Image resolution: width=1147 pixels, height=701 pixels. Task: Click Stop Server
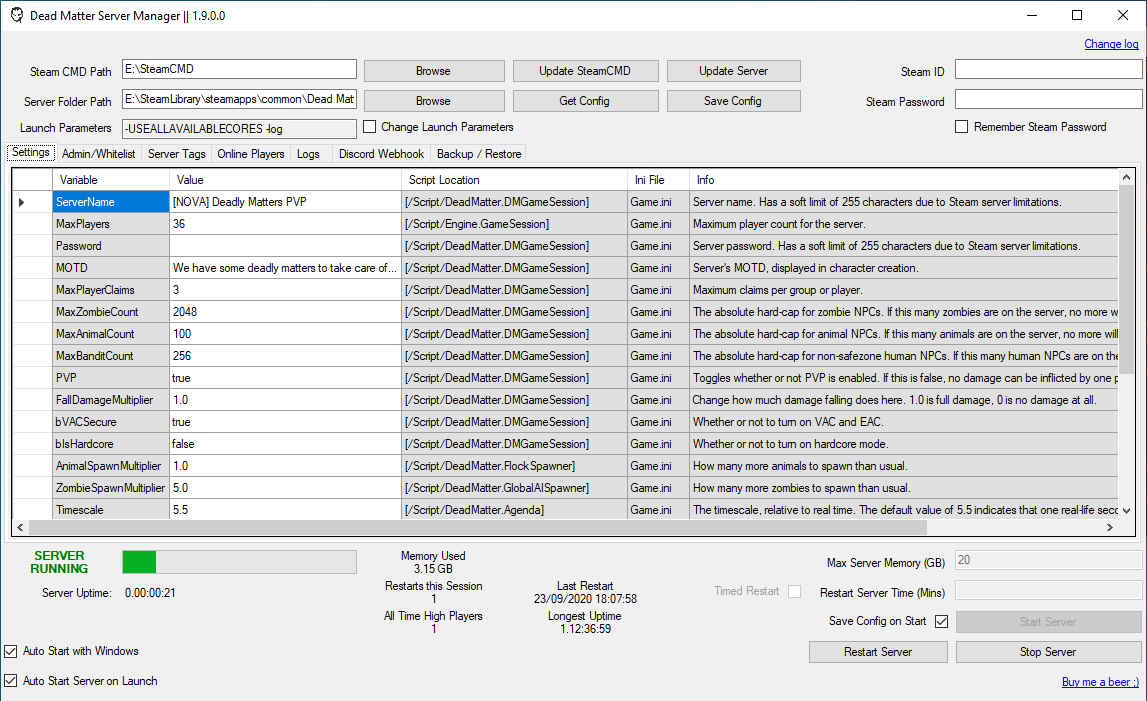click(1047, 651)
